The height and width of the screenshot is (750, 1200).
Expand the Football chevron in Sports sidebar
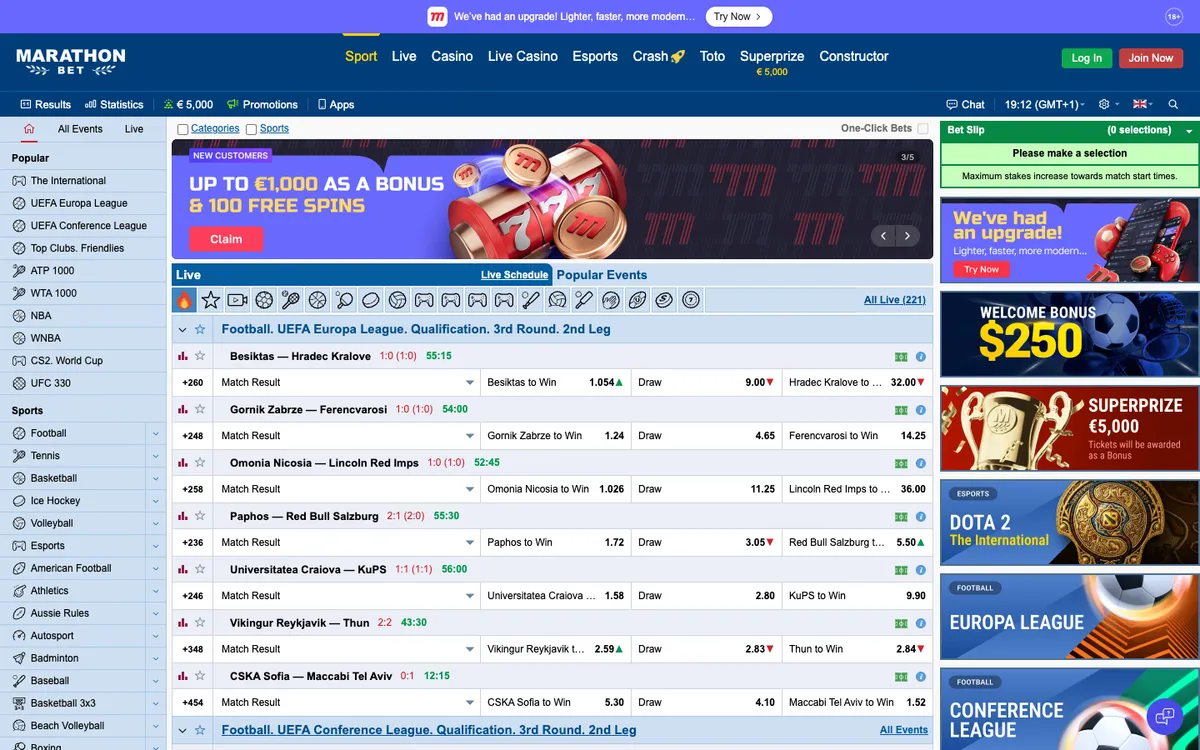click(156, 433)
